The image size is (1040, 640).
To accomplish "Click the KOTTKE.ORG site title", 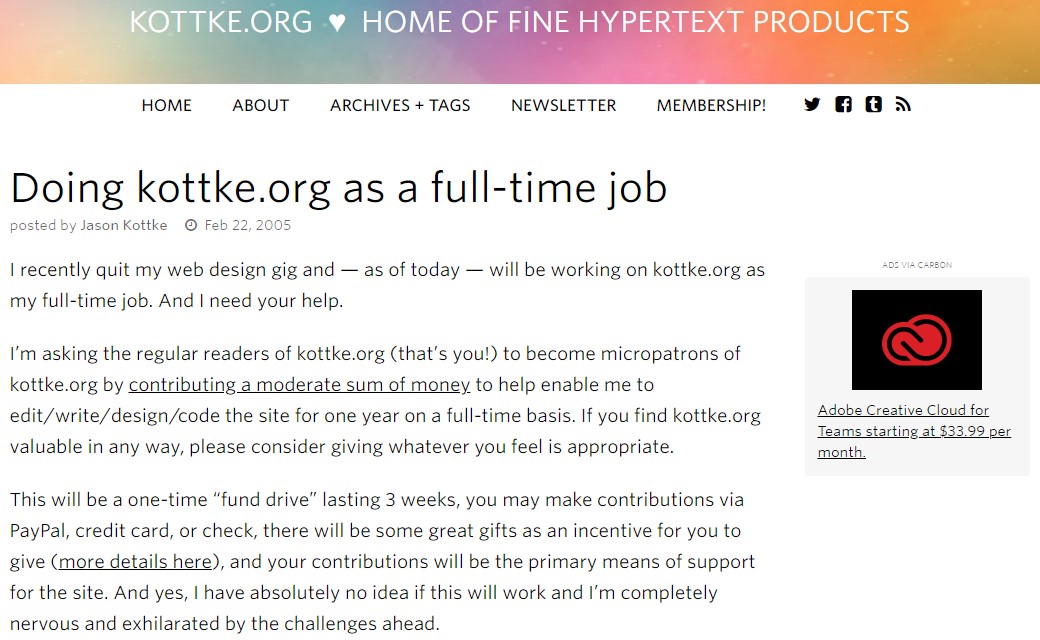I will tap(221, 22).
